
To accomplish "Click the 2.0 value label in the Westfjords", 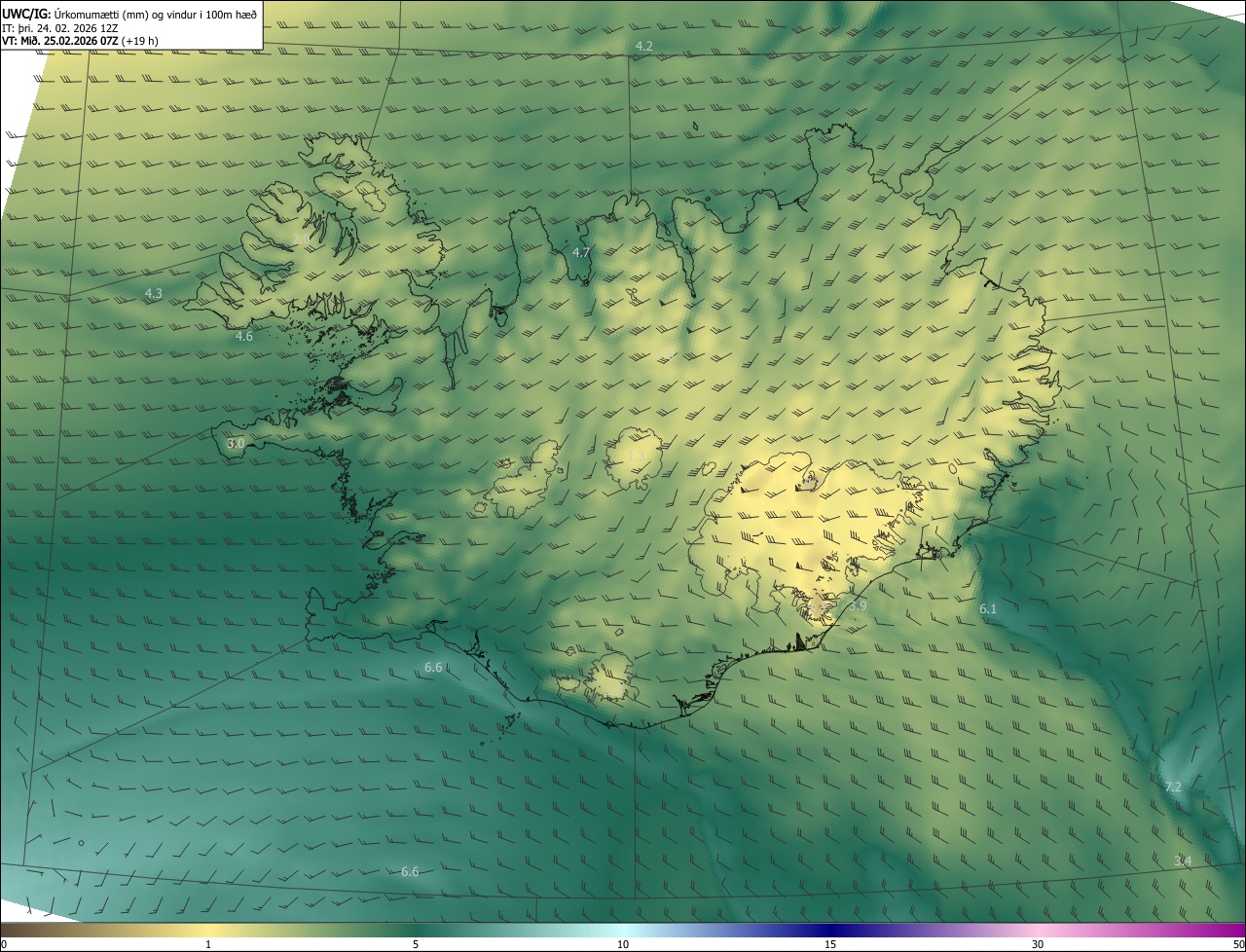I will pyautogui.click(x=301, y=238).
